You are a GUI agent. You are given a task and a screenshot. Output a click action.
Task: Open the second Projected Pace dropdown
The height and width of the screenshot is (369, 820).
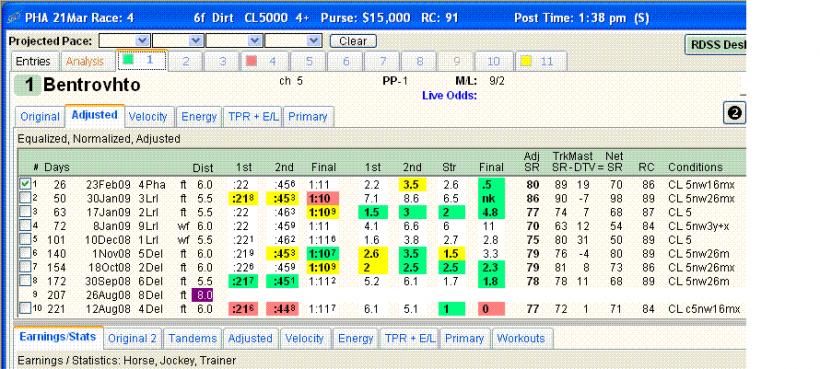pyautogui.click(x=178, y=41)
